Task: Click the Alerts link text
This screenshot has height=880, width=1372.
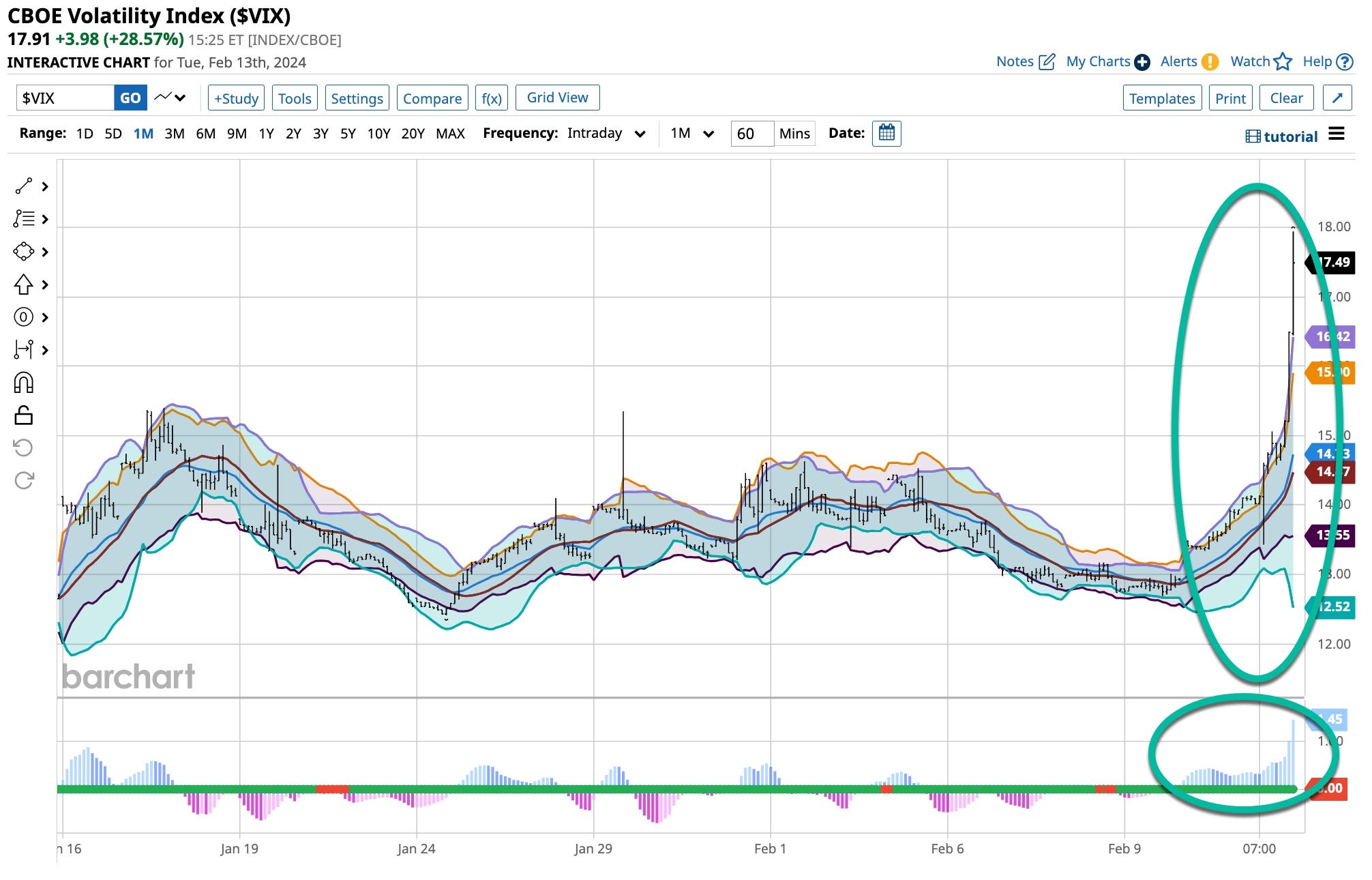Action: [x=1178, y=61]
